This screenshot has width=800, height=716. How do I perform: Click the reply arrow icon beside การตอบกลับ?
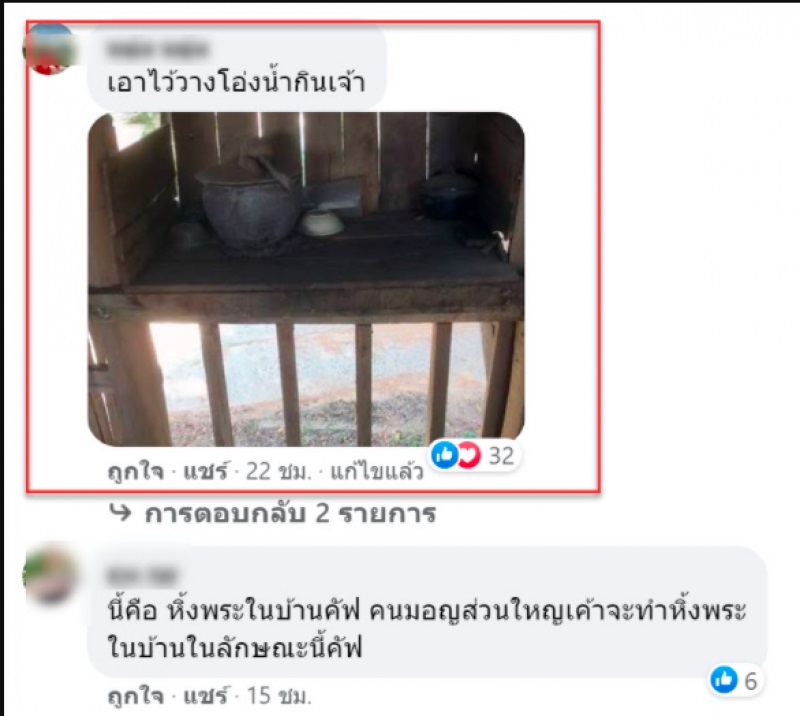pos(120,512)
